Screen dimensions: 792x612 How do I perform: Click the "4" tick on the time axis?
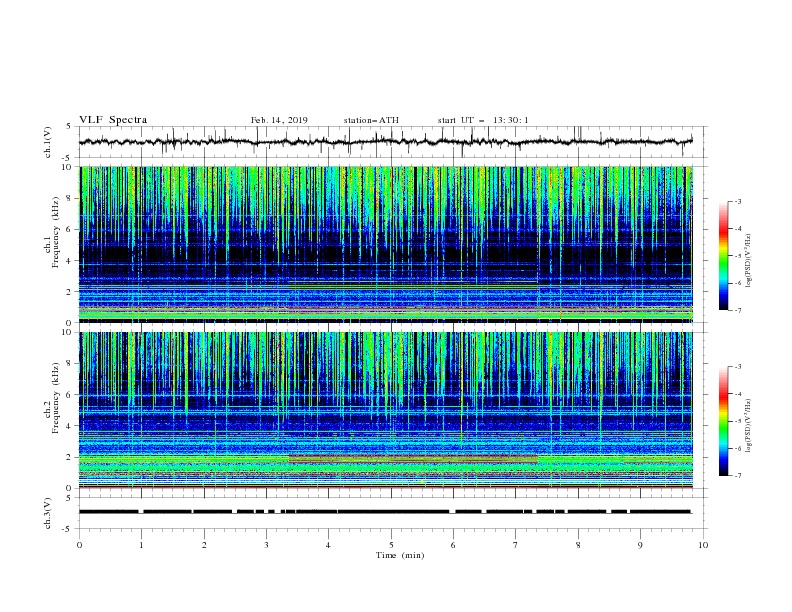(x=328, y=545)
